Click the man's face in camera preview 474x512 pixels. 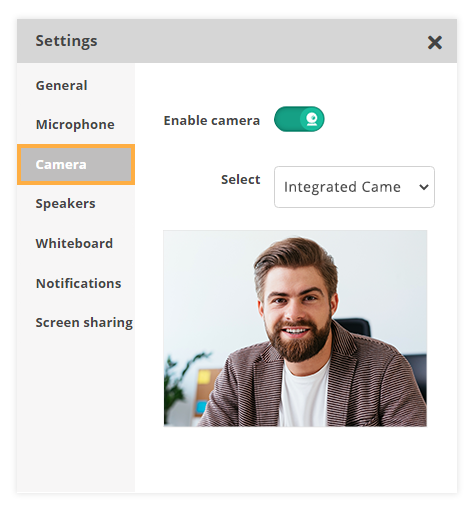297,308
